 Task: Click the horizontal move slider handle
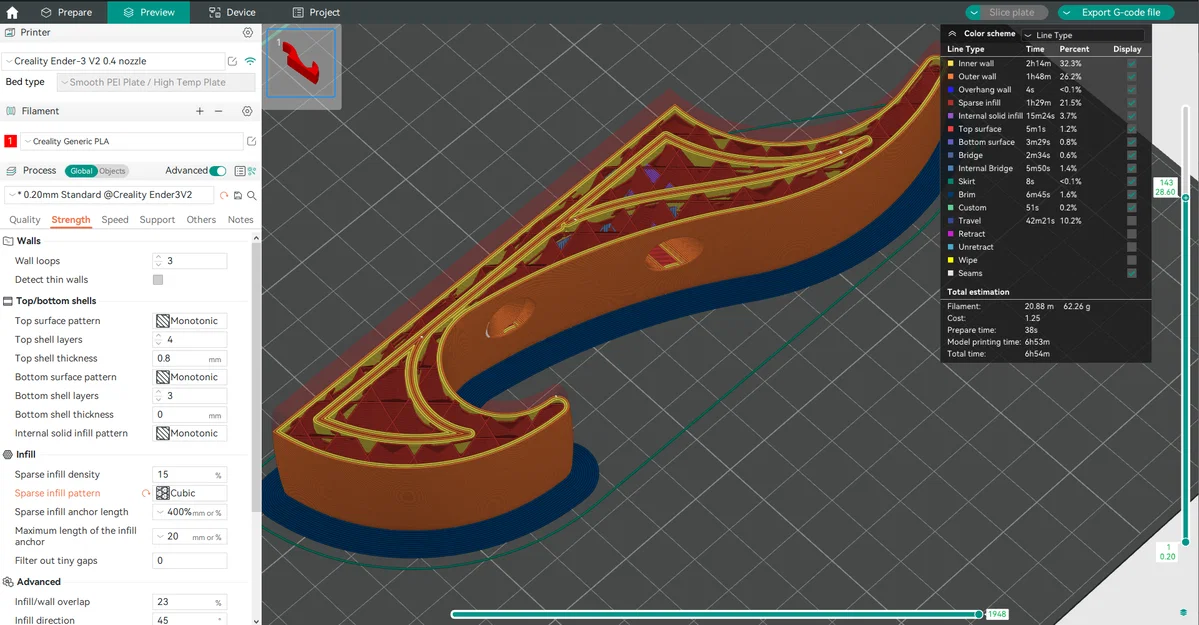coord(978,614)
